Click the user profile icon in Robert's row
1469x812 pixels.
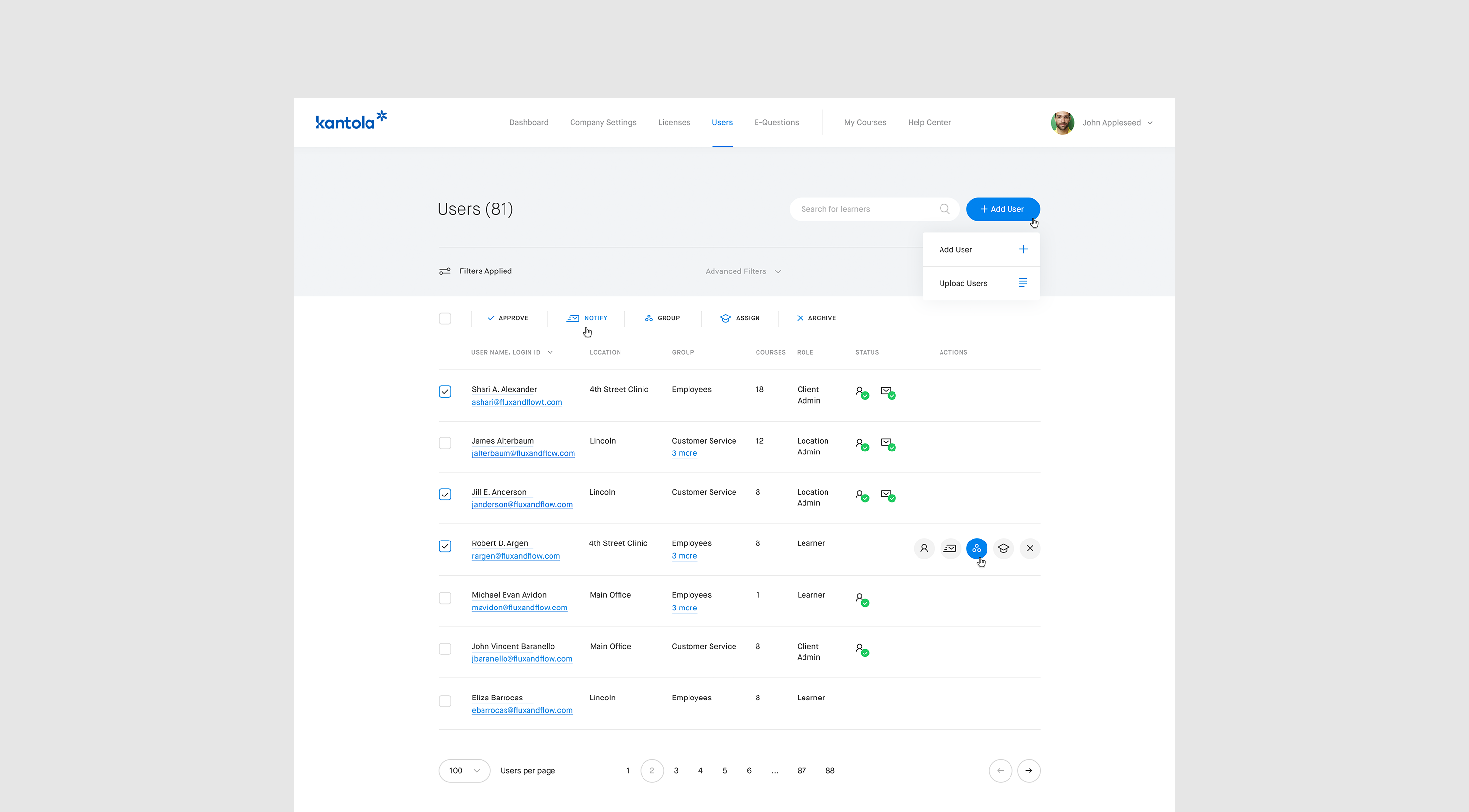click(924, 548)
